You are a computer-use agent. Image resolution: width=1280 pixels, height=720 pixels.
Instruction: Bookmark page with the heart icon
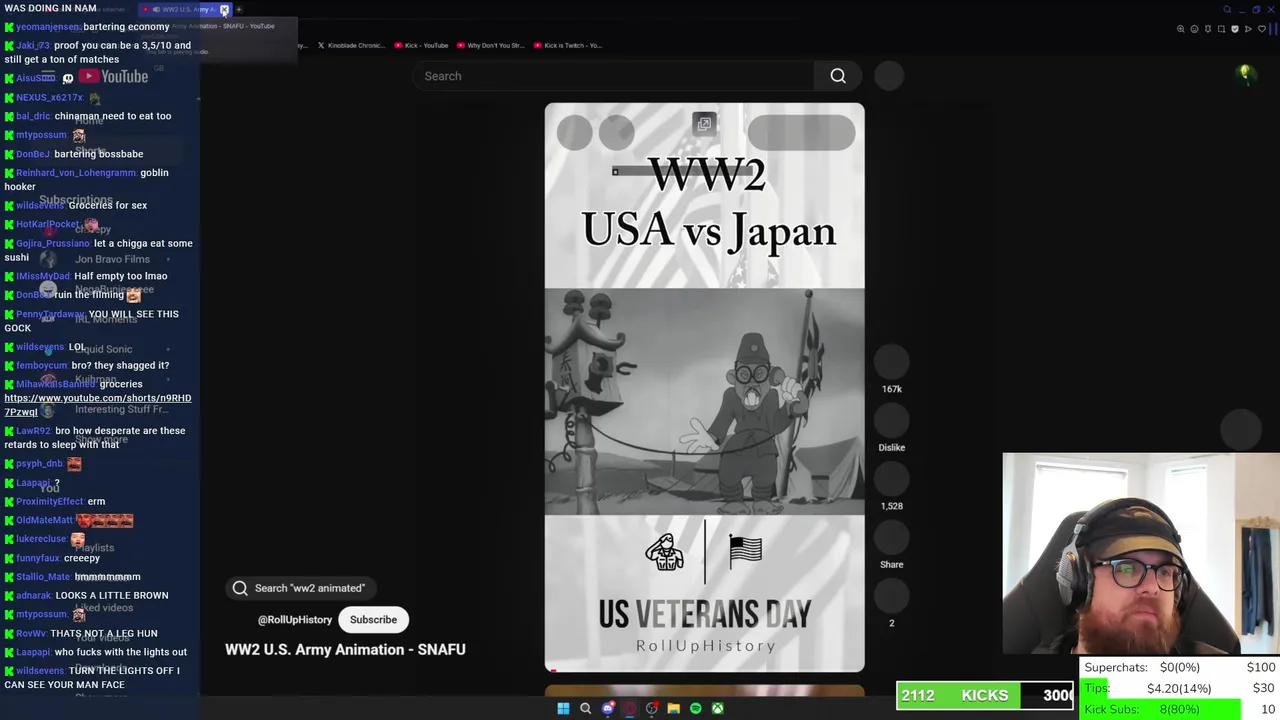[x=1262, y=29]
